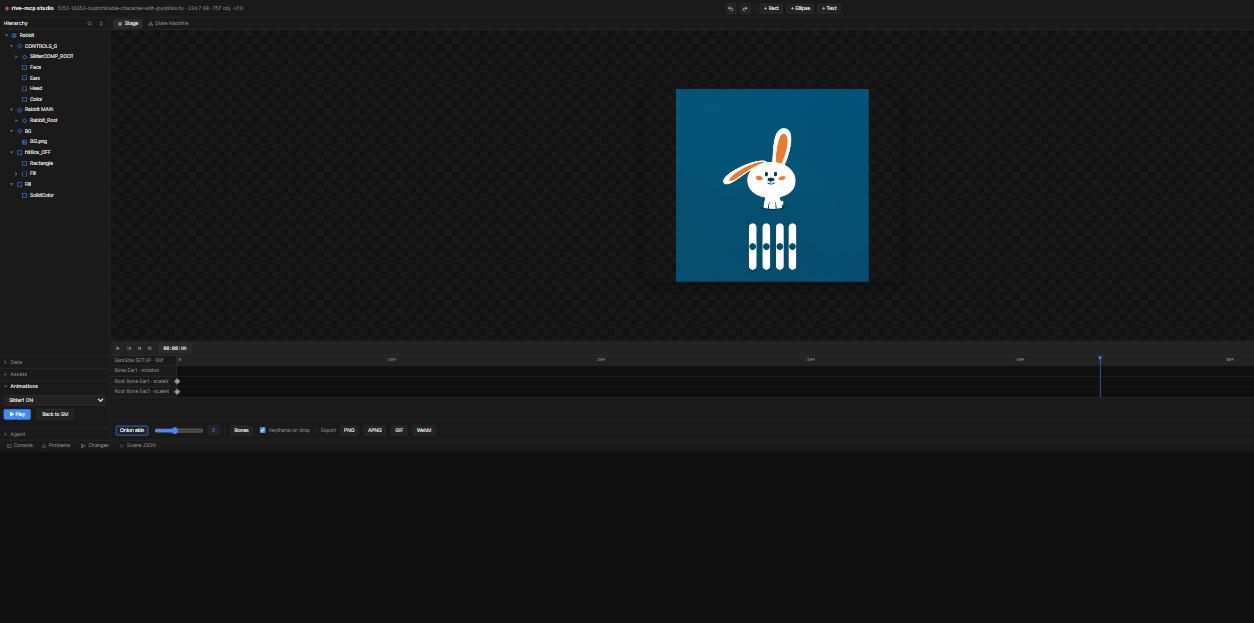The height and width of the screenshot is (623, 1254).
Task: Click the timeline play triangle
Action: click(x=118, y=348)
